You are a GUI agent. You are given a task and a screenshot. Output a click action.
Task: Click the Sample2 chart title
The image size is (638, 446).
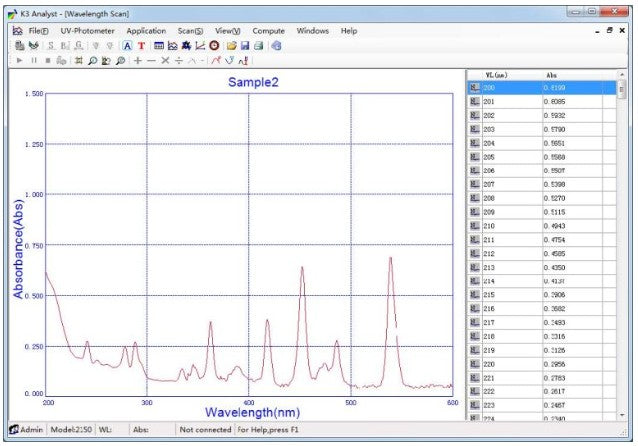(x=253, y=82)
